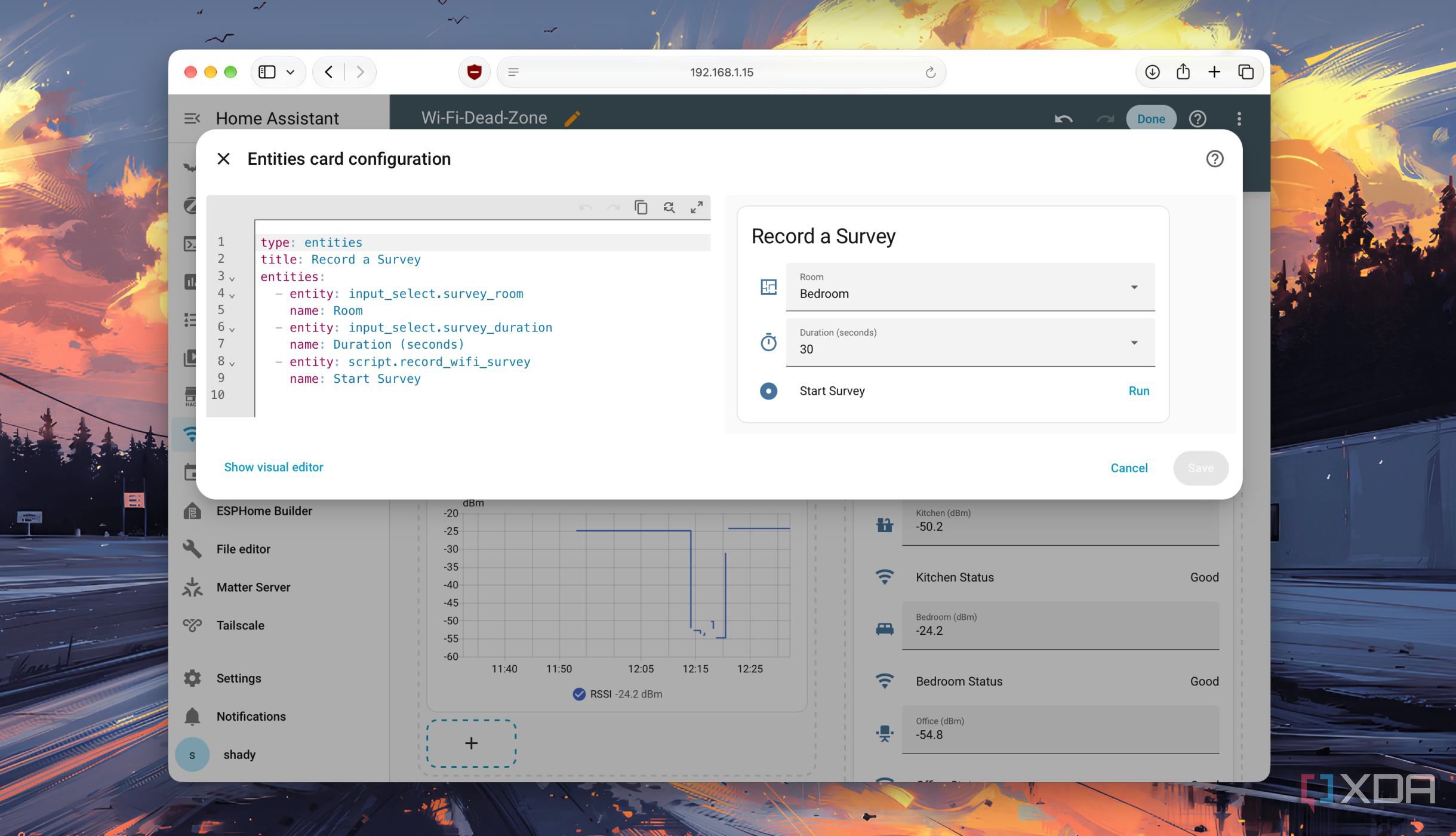Image resolution: width=1456 pixels, height=836 pixels.
Task: Open the Duration (seconds) dropdown
Action: point(970,342)
